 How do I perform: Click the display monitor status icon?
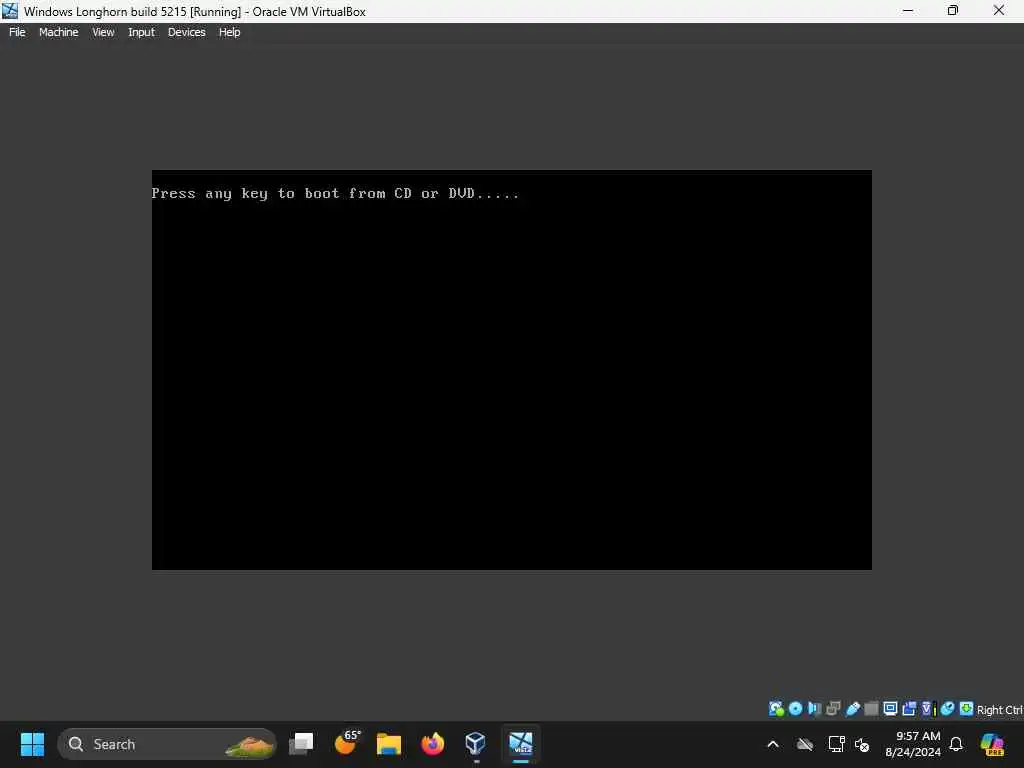point(890,709)
